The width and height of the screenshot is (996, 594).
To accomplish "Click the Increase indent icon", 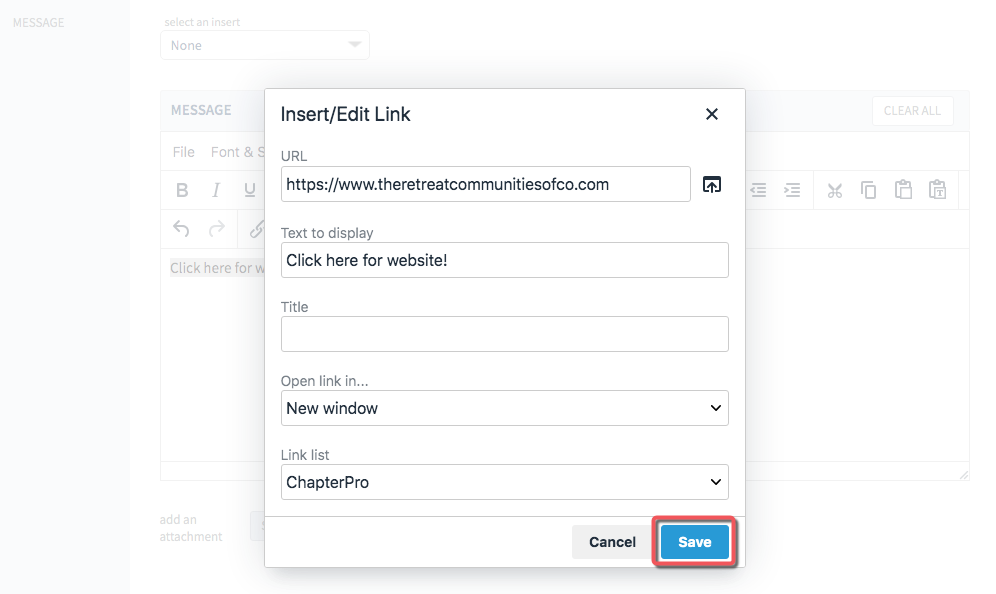I will pos(792,190).
